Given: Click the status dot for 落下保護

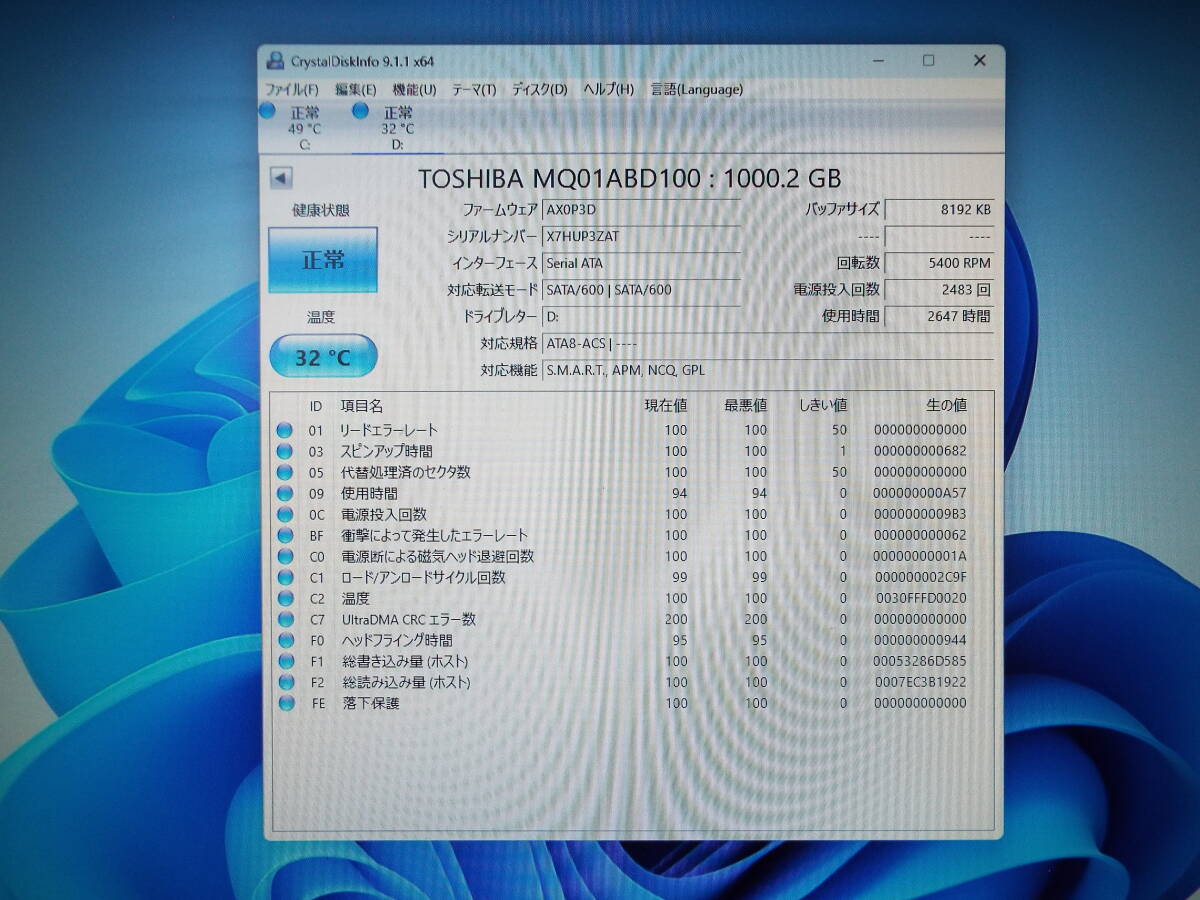Looking at the screenshot, I should point(287,703).
